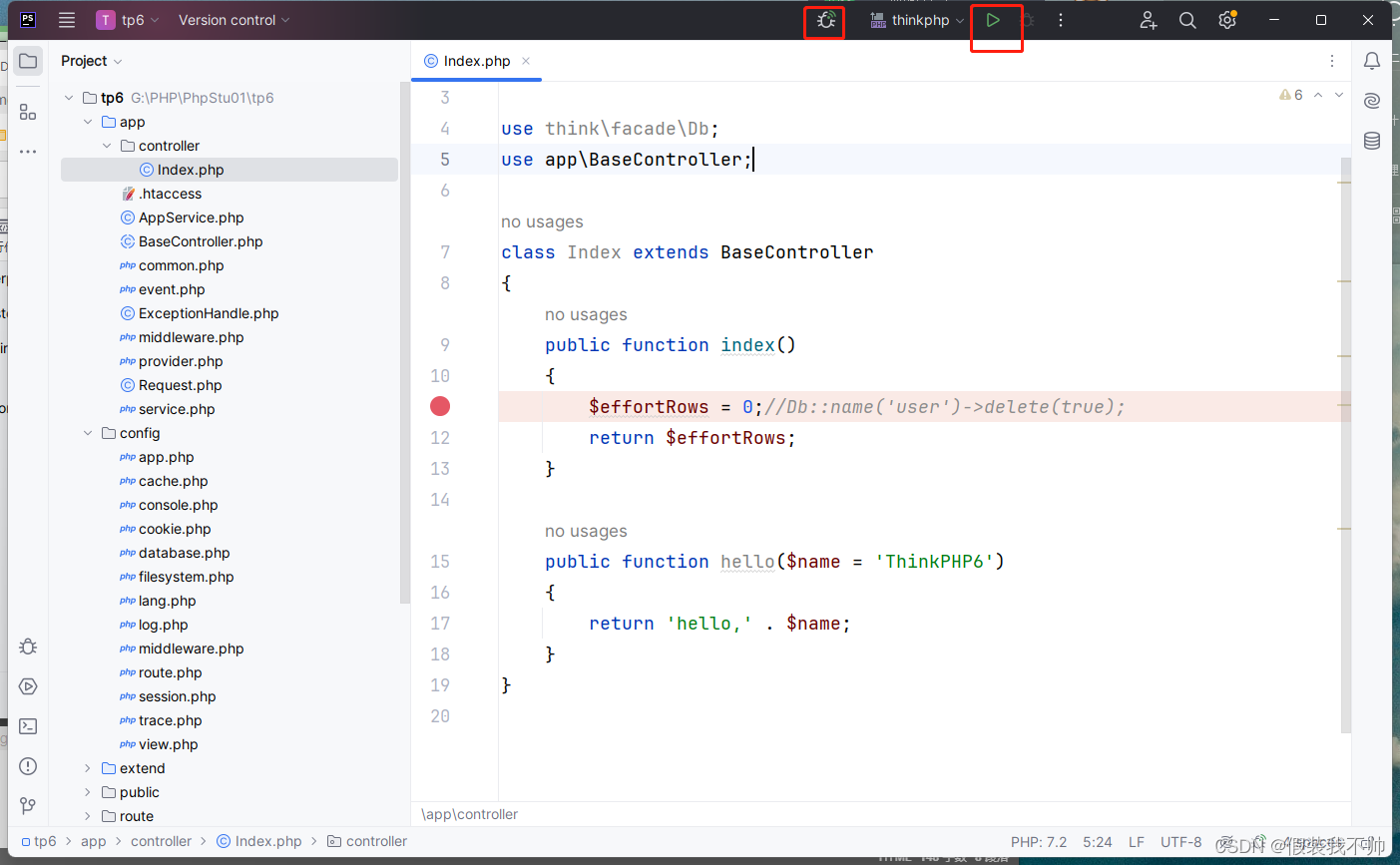Open the Database tool window icon
Image resolution: width=1400 pixels, height=865 pixels.
point(1372,141)
